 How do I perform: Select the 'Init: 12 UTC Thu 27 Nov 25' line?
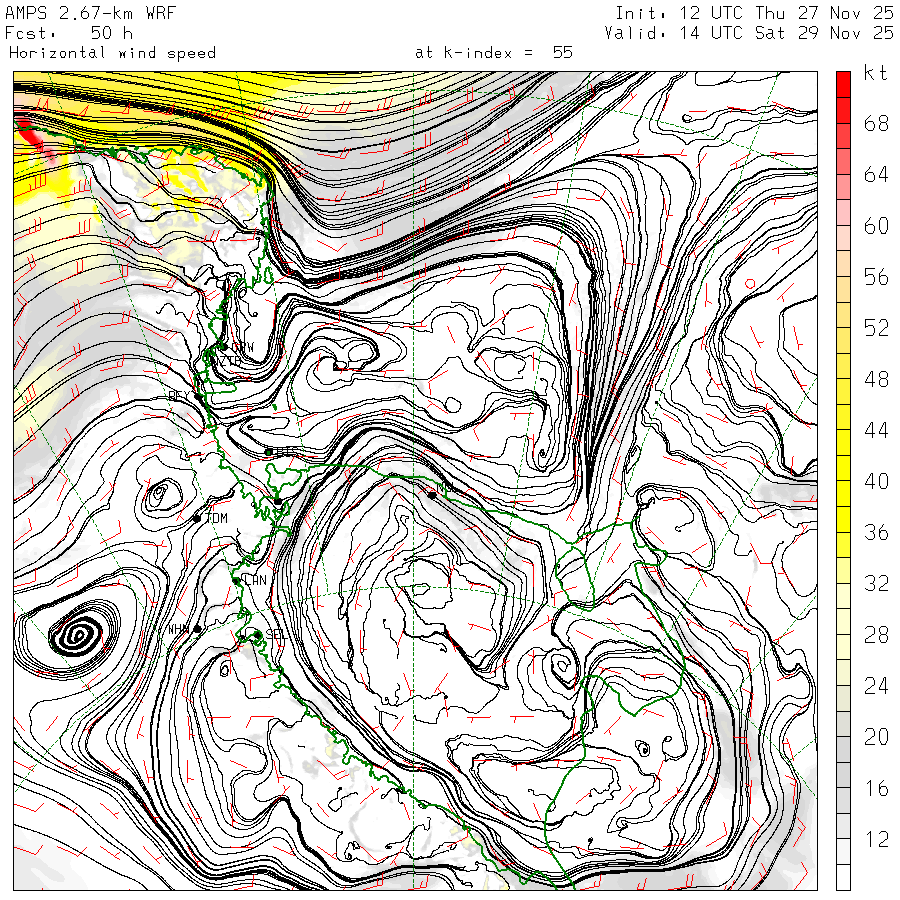[754, 13]
